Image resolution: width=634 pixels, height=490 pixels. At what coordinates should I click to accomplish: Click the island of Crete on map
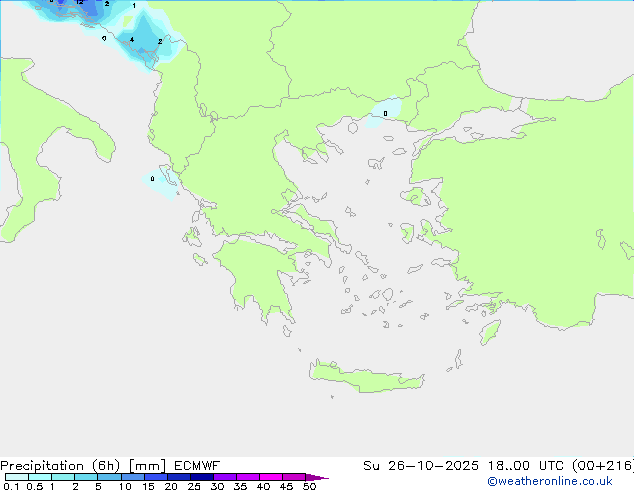[x=366, y=378]
